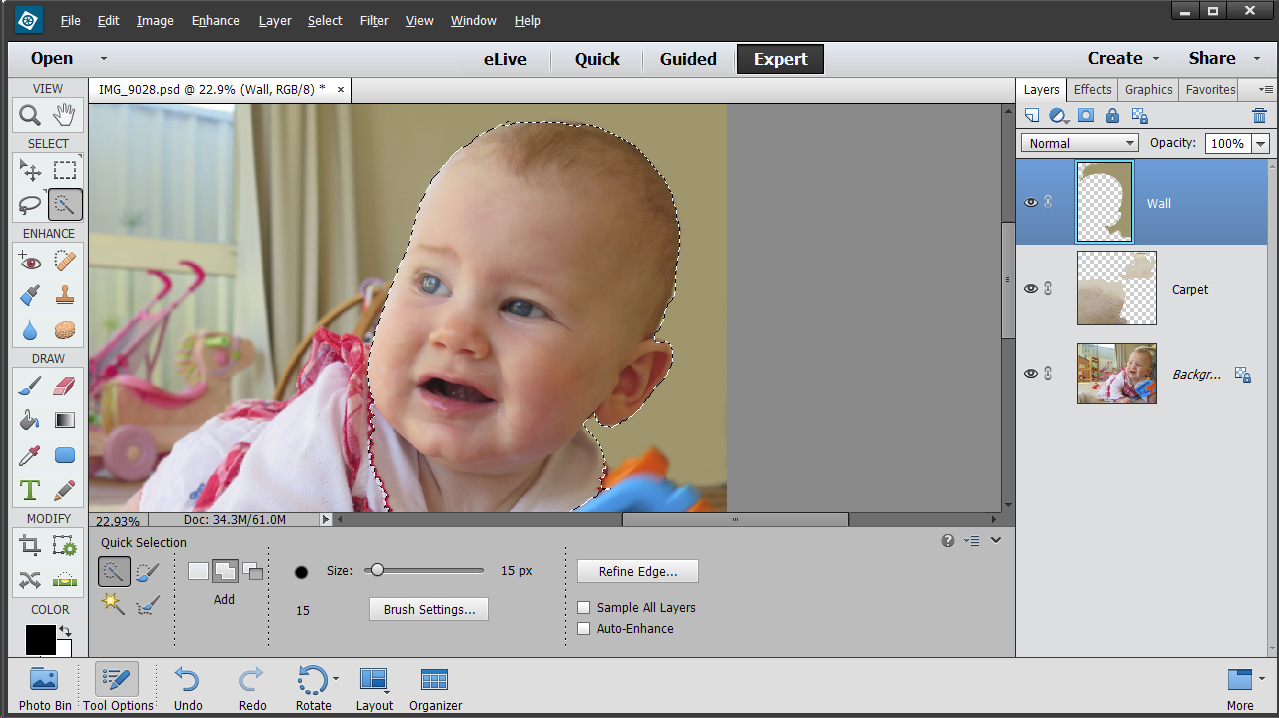1279x718 pixels.
Task: Switch to the Effects panel tab
Action: 1092,89
